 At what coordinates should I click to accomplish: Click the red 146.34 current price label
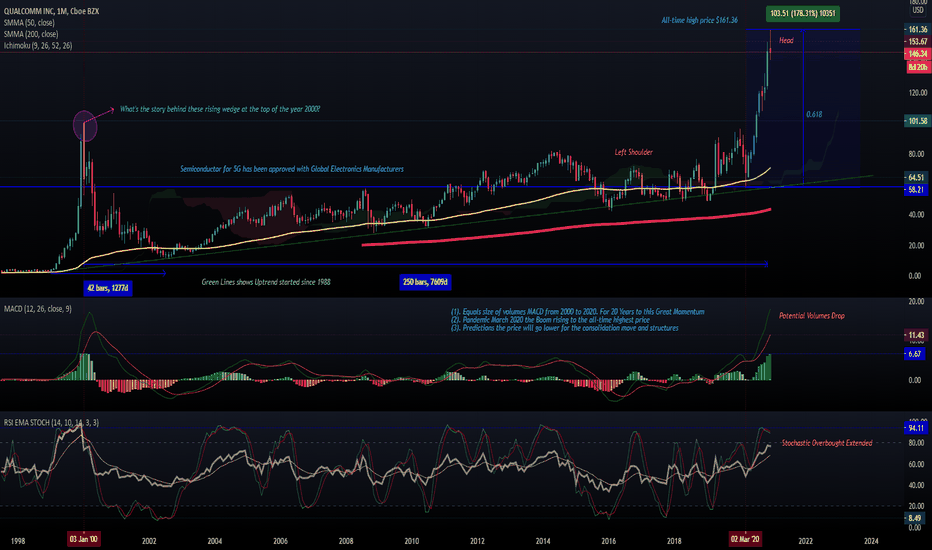pyautogui.click(x=917, y=54)
